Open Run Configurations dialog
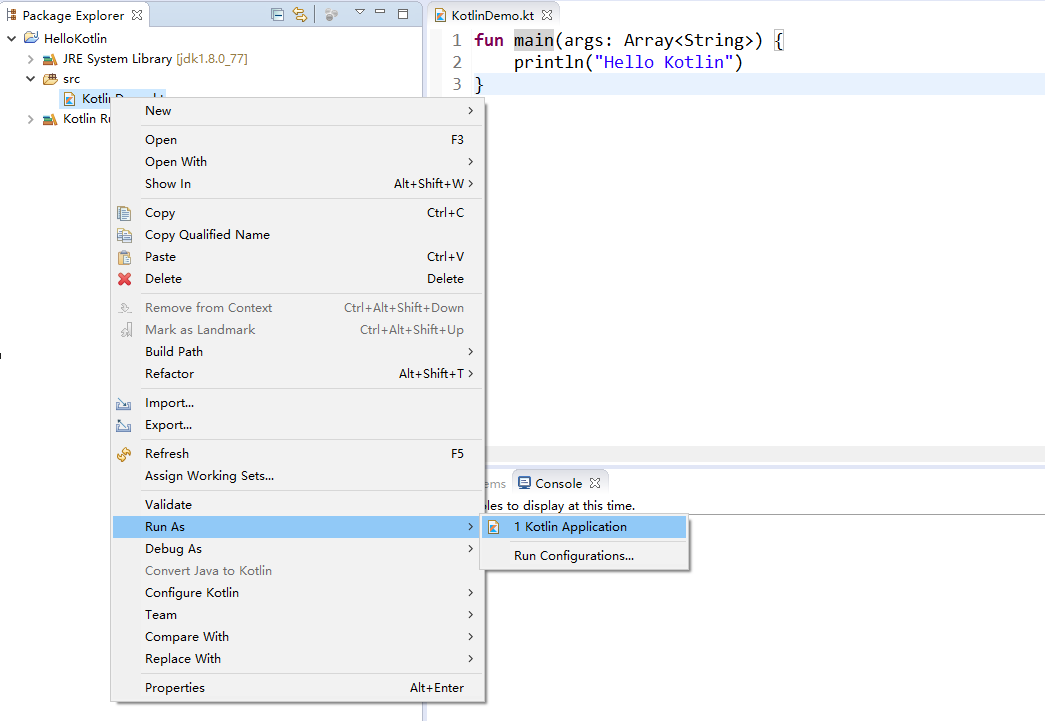Image resolution: width=1045 pixels, height=721 pixels. 584,556
